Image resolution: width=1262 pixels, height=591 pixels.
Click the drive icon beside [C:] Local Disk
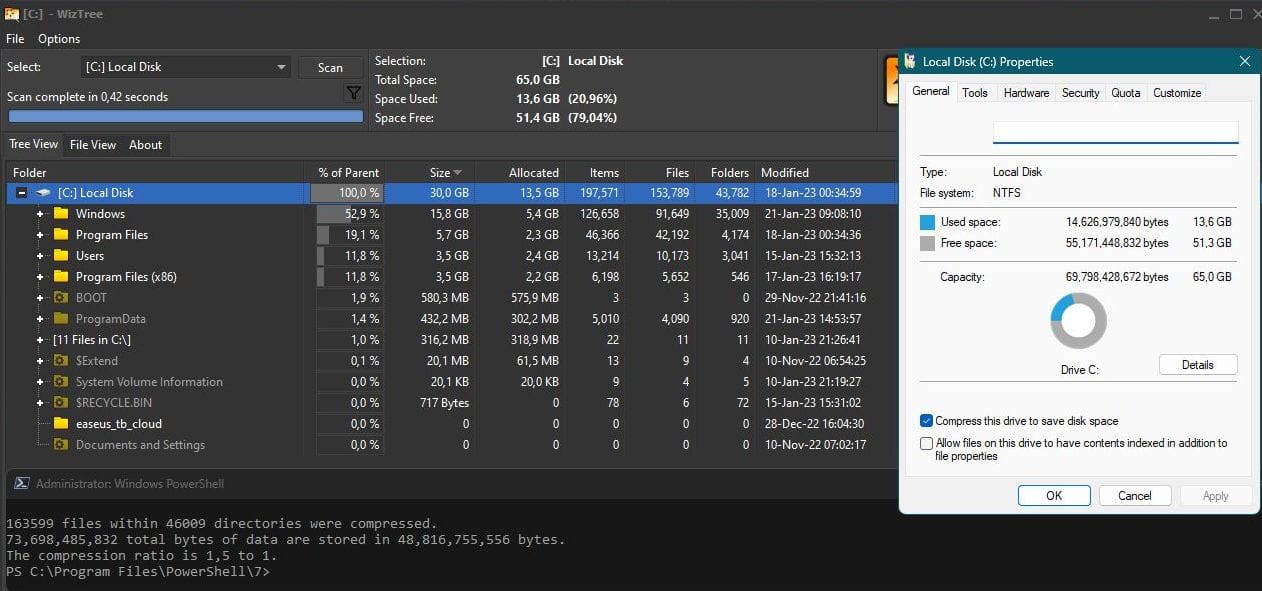pyautogui.click(x=43, y=193)
